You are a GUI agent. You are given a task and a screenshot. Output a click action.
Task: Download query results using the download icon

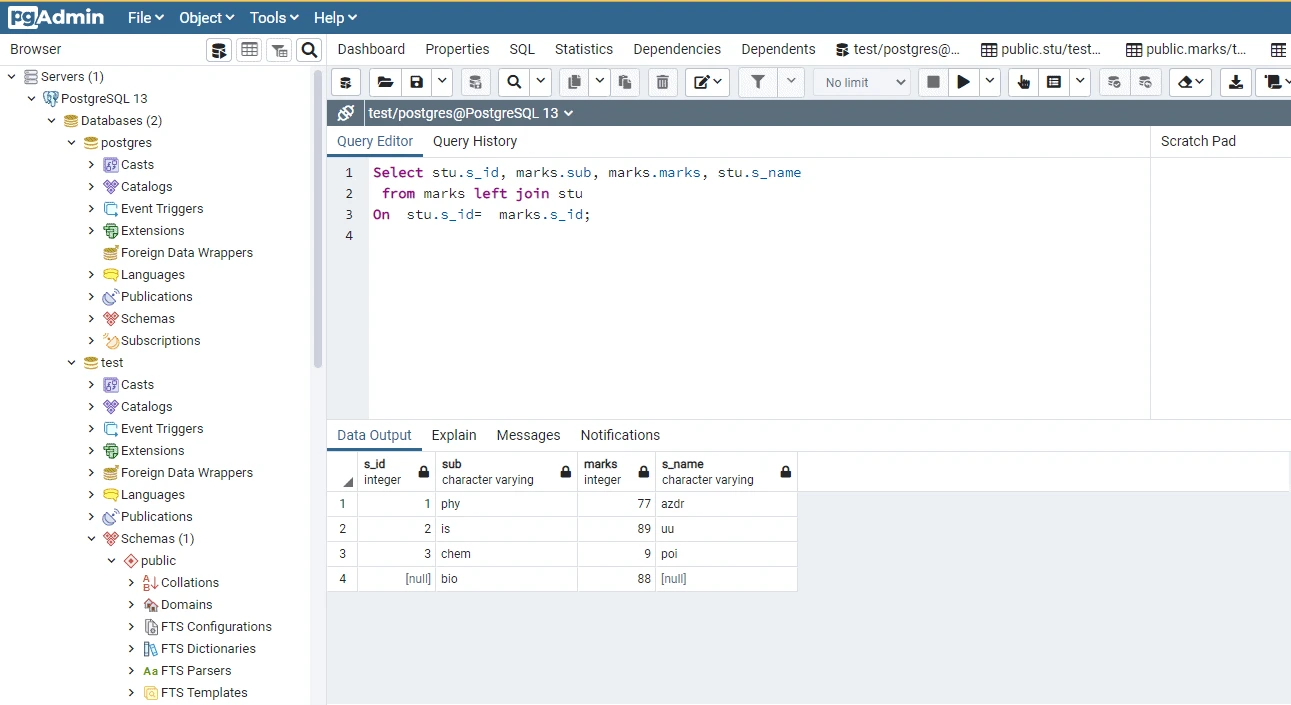coord(1235,82)
